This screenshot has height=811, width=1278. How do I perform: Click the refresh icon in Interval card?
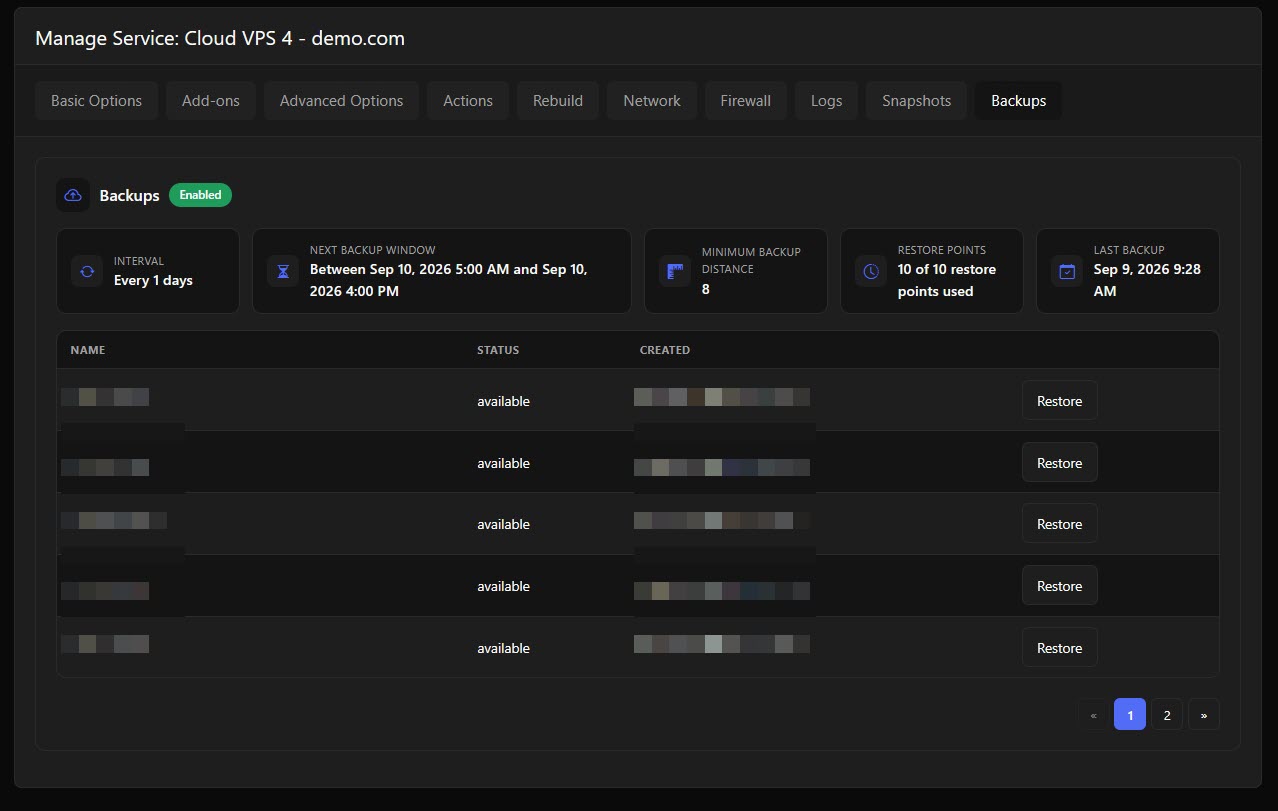(x=87, y=271)
